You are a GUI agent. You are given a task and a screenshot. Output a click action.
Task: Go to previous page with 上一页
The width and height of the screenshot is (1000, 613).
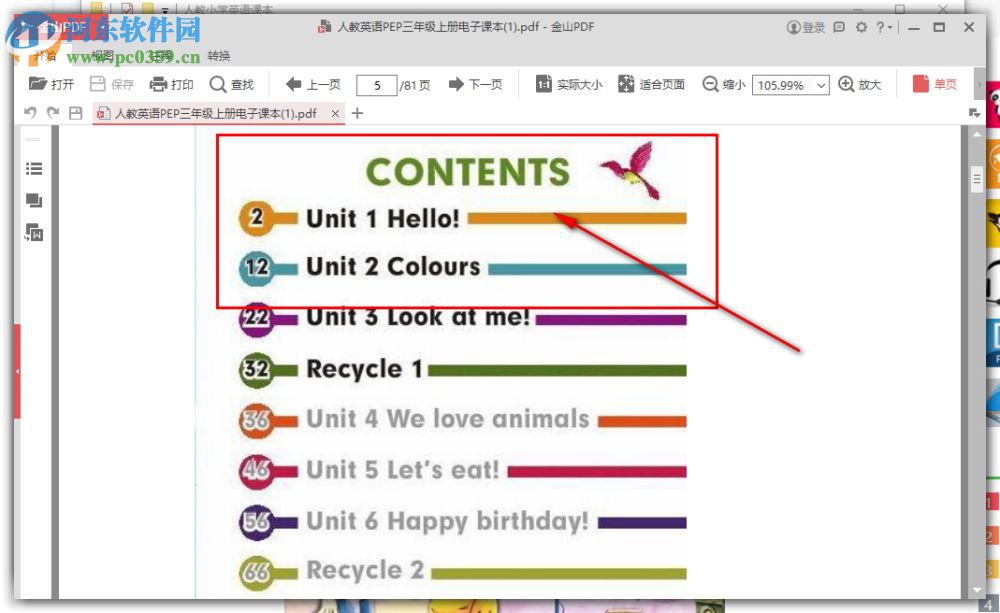click(313, 84)
